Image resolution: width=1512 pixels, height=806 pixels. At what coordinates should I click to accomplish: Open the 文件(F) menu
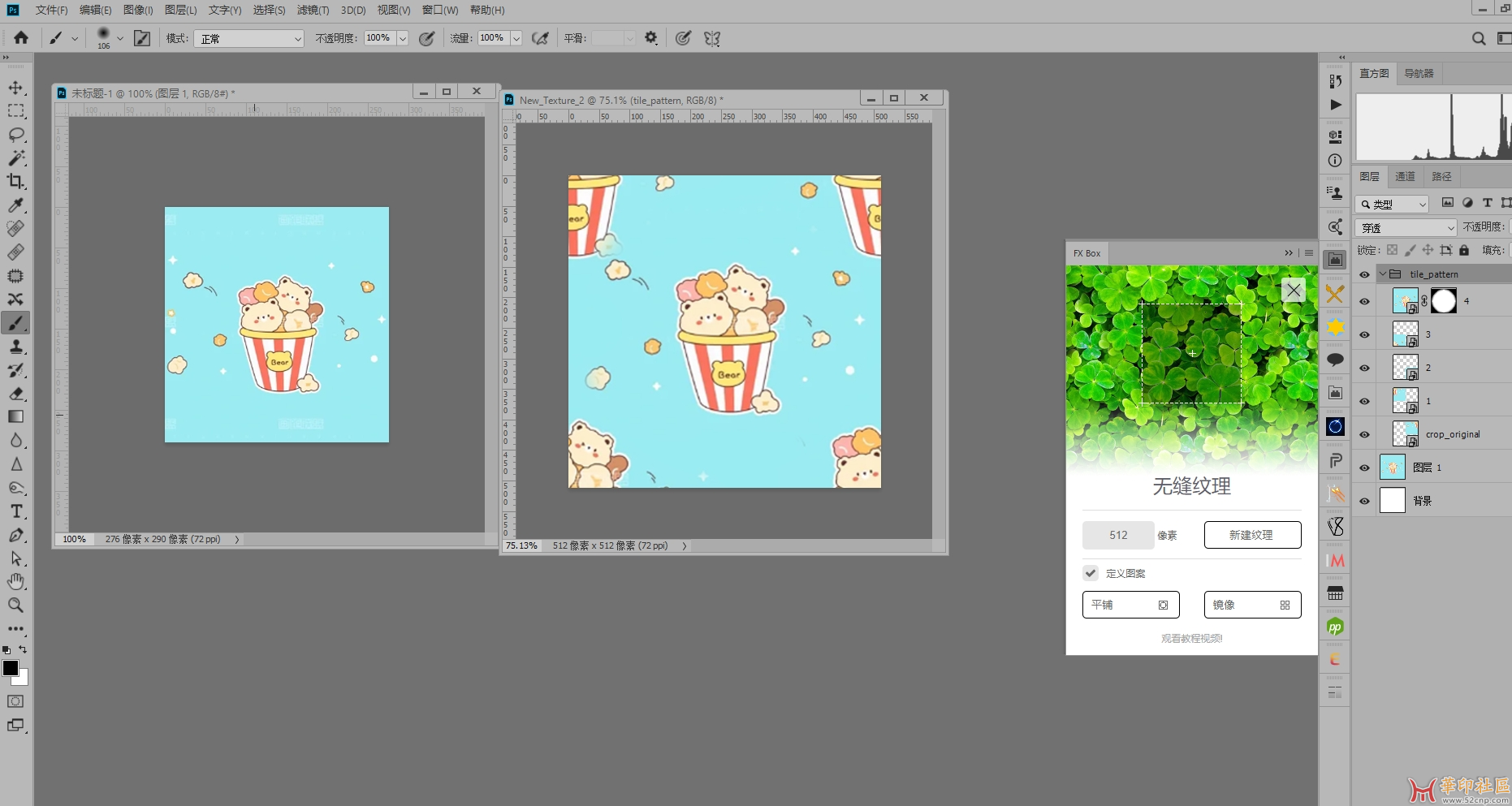click(x=51, y=10)
